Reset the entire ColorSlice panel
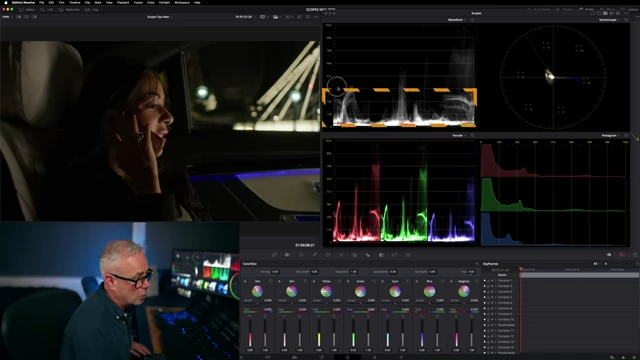Screen dimensions: 640x360 [477, 264]
